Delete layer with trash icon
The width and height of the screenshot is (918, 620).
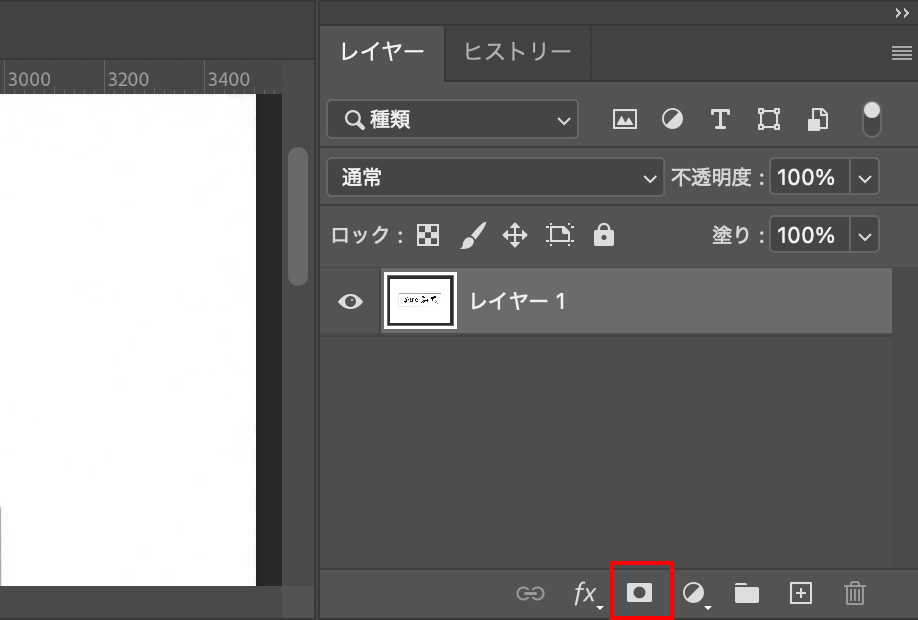pos(854,594)
